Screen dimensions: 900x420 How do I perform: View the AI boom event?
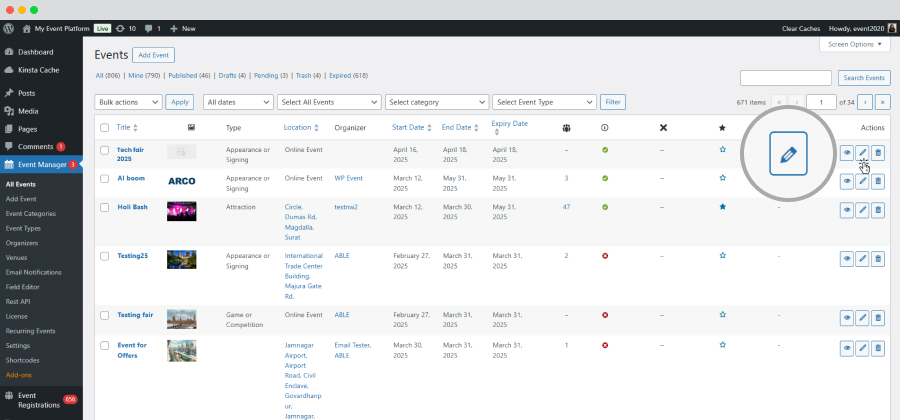[x=847, y=181]
